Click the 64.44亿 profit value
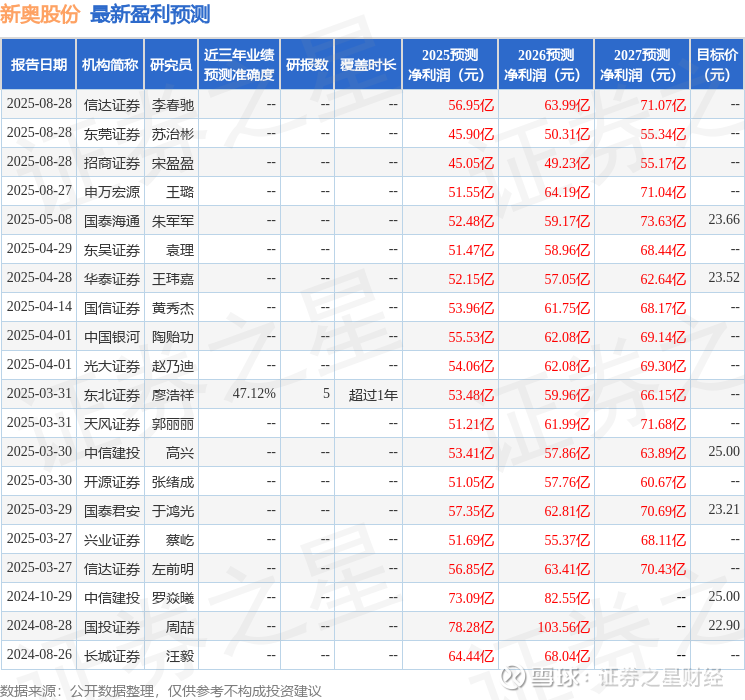745x700 pixels. 471,656
